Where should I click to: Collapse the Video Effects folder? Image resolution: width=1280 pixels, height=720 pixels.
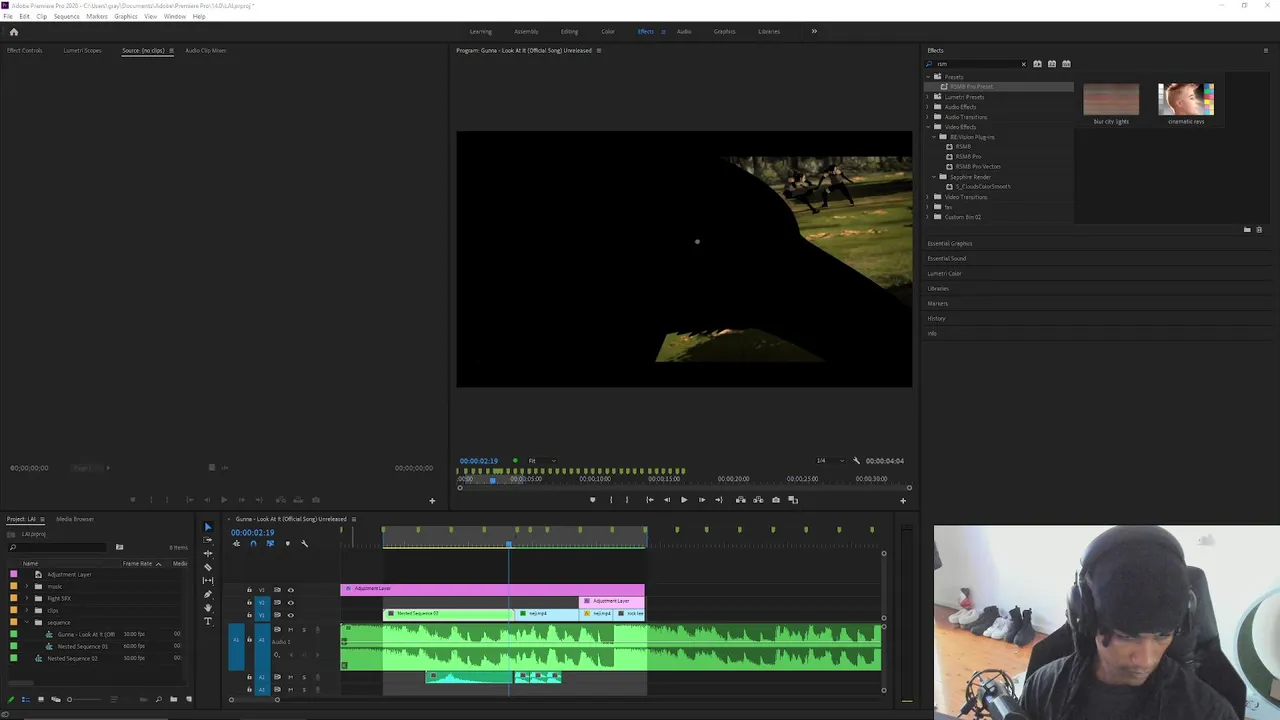tap(929, 127)
